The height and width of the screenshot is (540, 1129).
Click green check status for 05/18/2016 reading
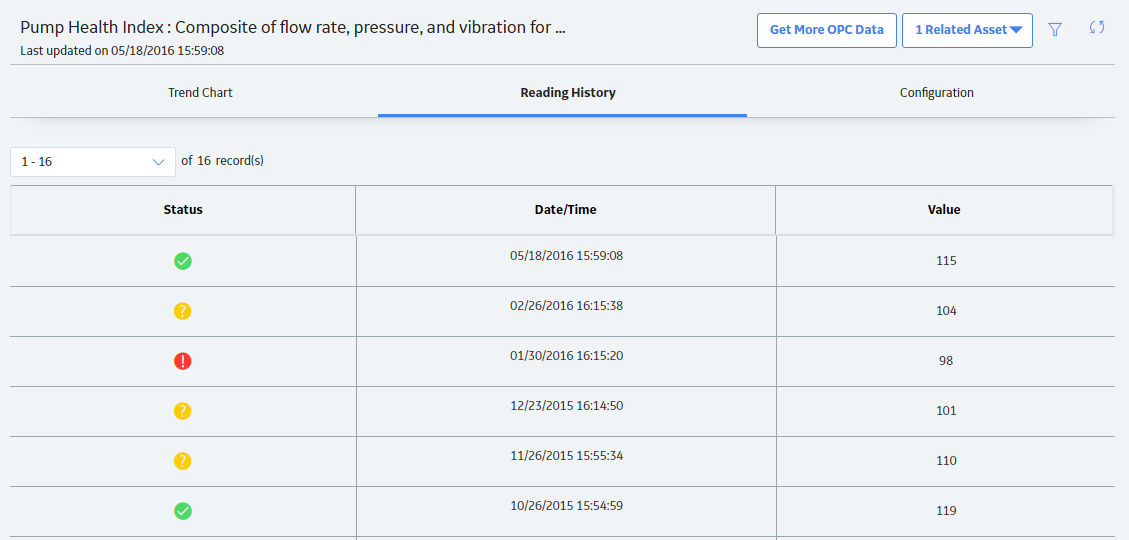click(183, 261)
